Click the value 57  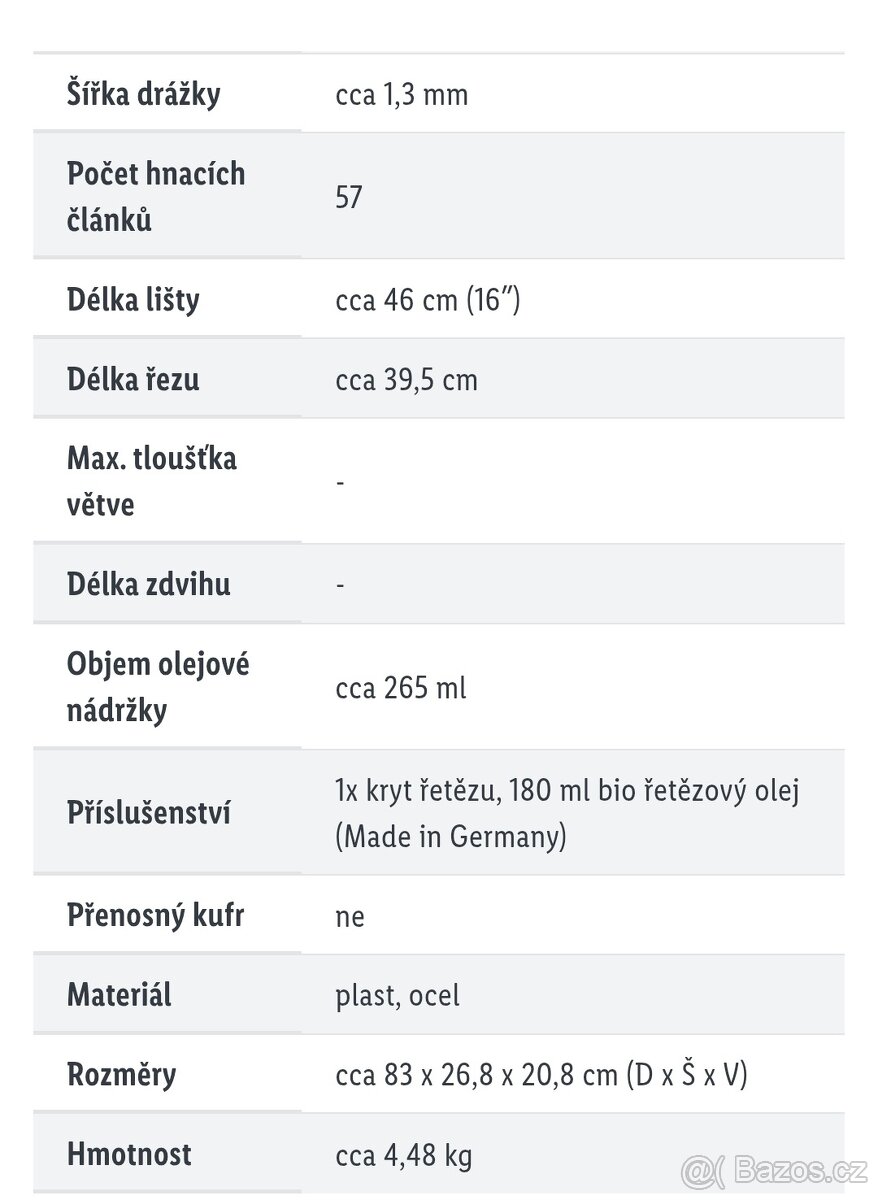(349, 197)
